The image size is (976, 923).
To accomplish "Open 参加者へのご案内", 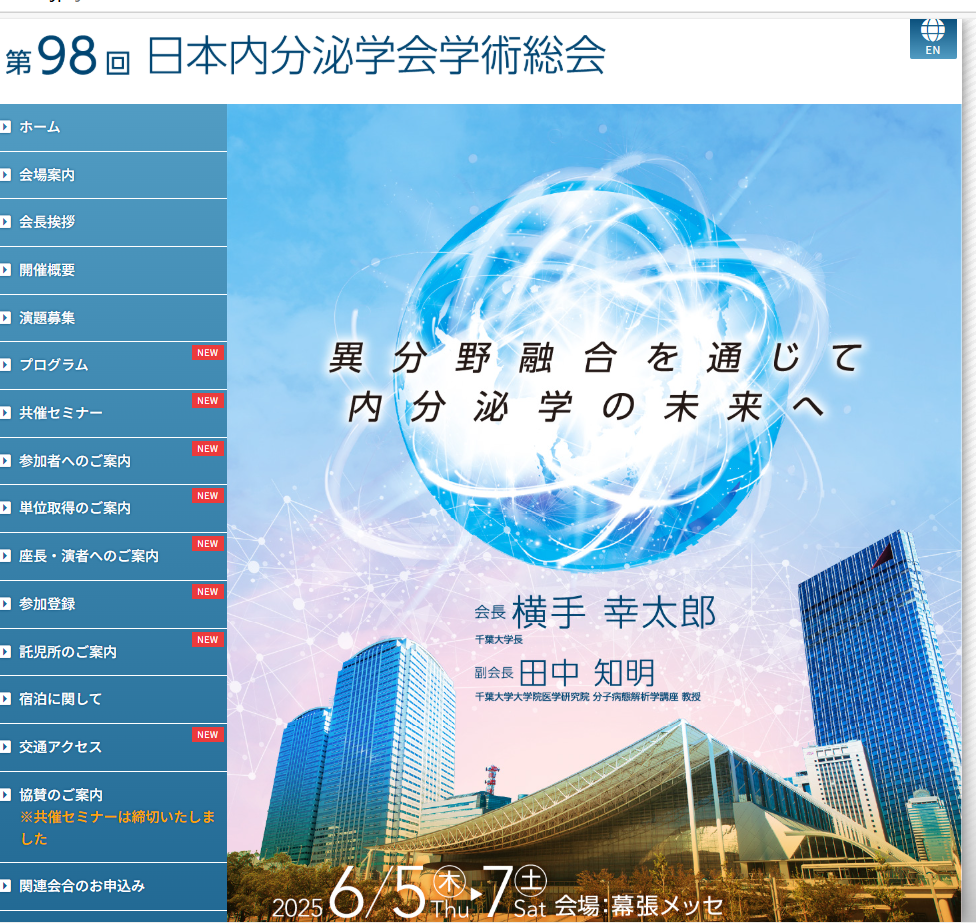I will click(113, 461).
